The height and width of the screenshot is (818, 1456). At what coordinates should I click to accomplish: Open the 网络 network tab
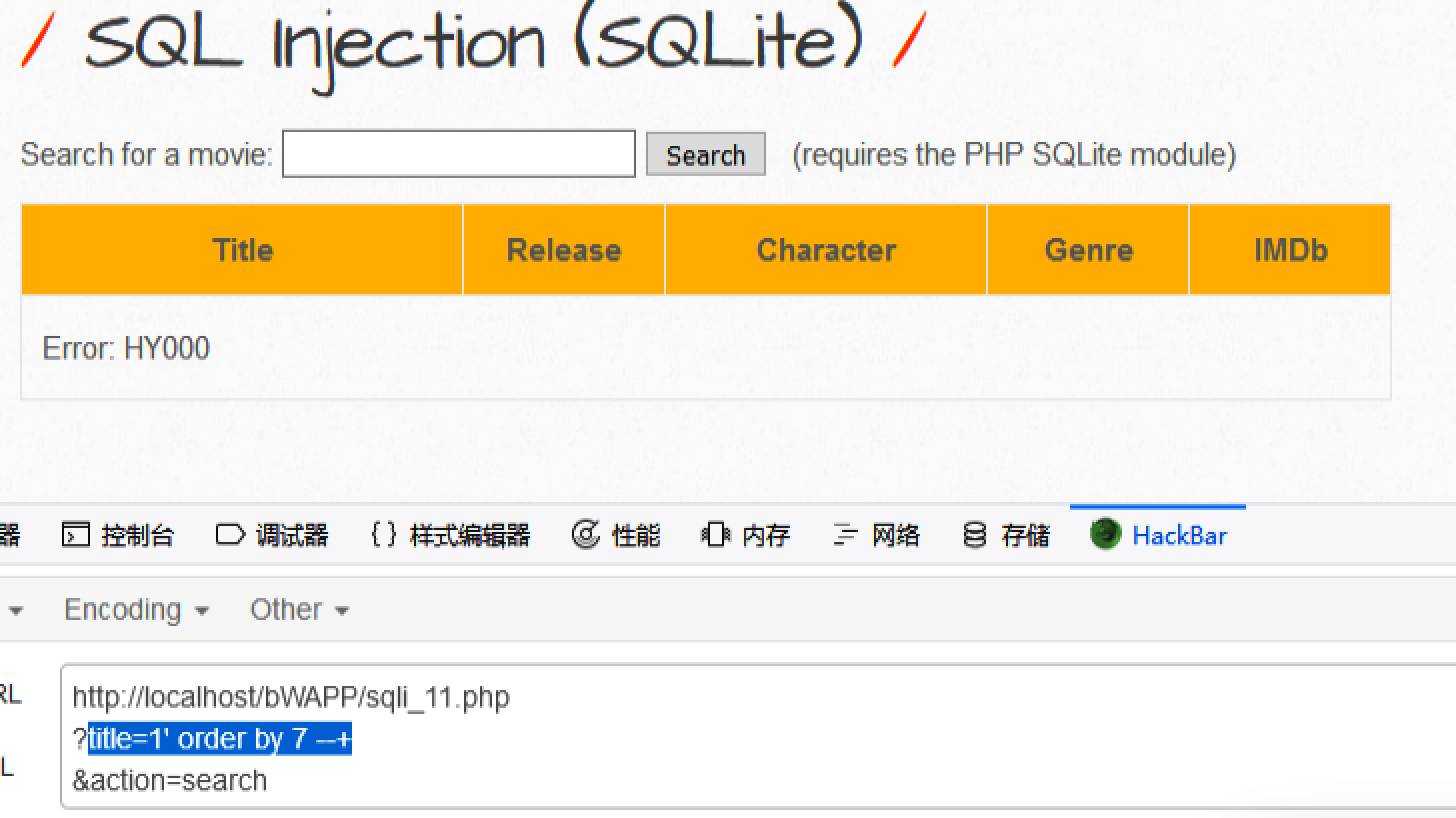[876, 536]
